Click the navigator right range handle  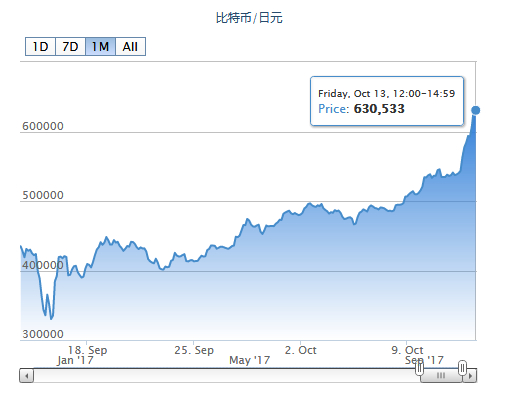(462, 368)
